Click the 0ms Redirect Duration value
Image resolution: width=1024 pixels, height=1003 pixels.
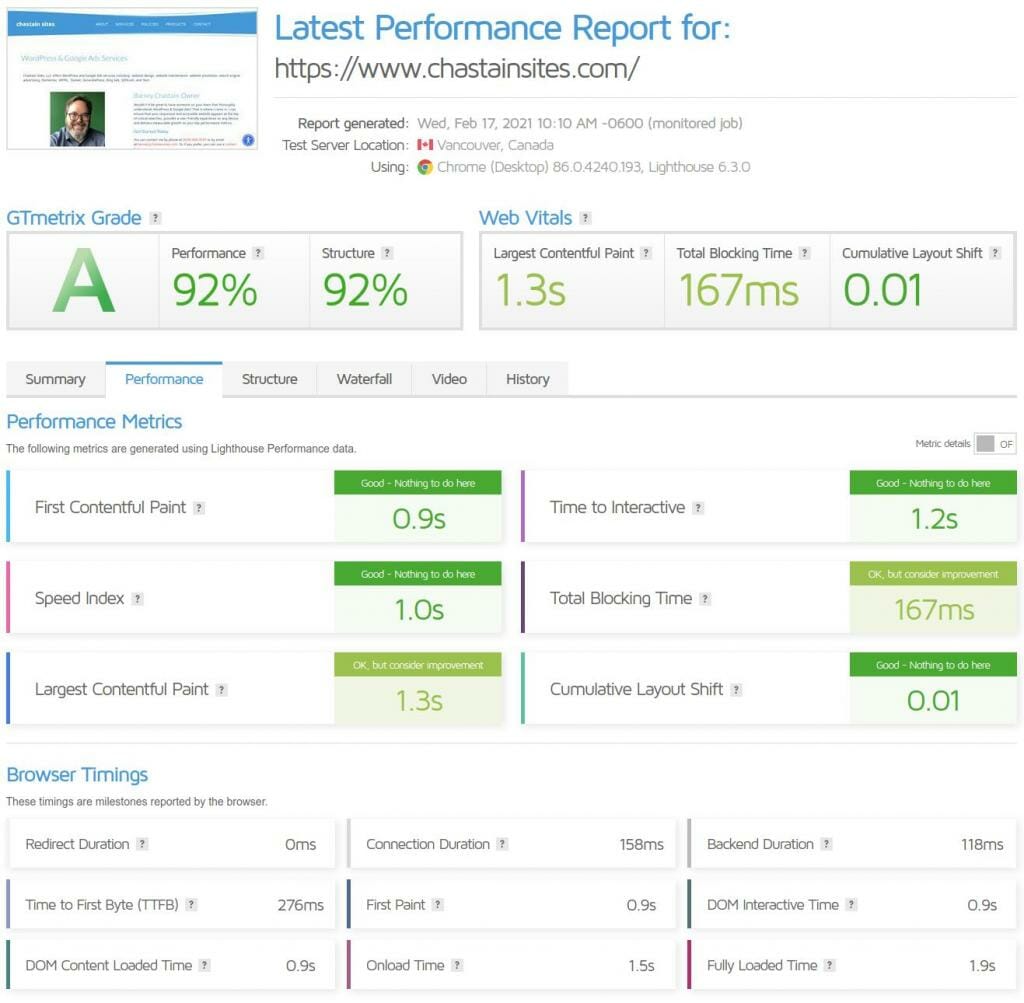coord(300,844)
